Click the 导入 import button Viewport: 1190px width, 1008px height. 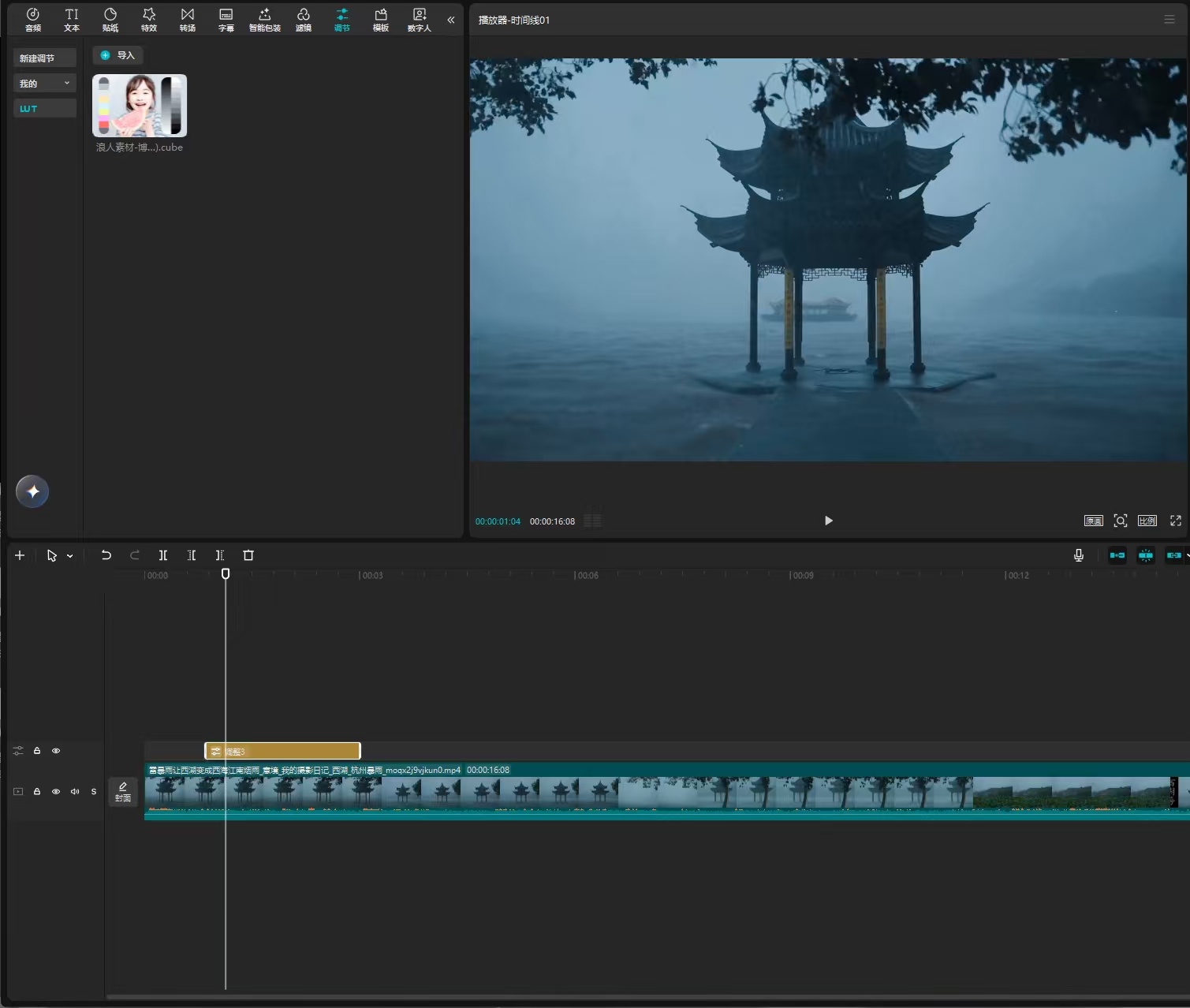[x=118, y=55]
